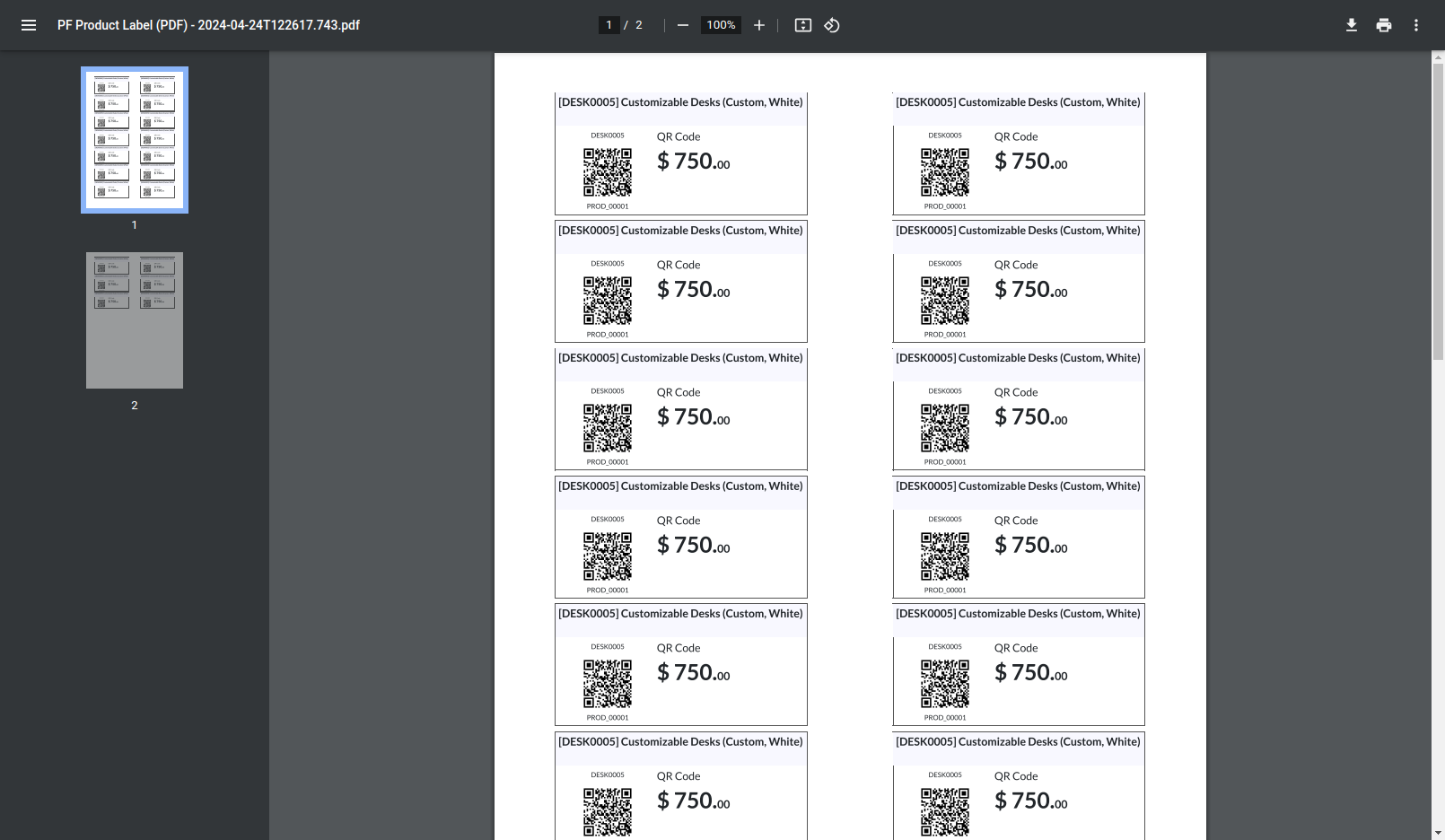Activate fit-to-page view
Image resolution: width=1445 pixels, height=840 pixels.
[x=802, y=25]
